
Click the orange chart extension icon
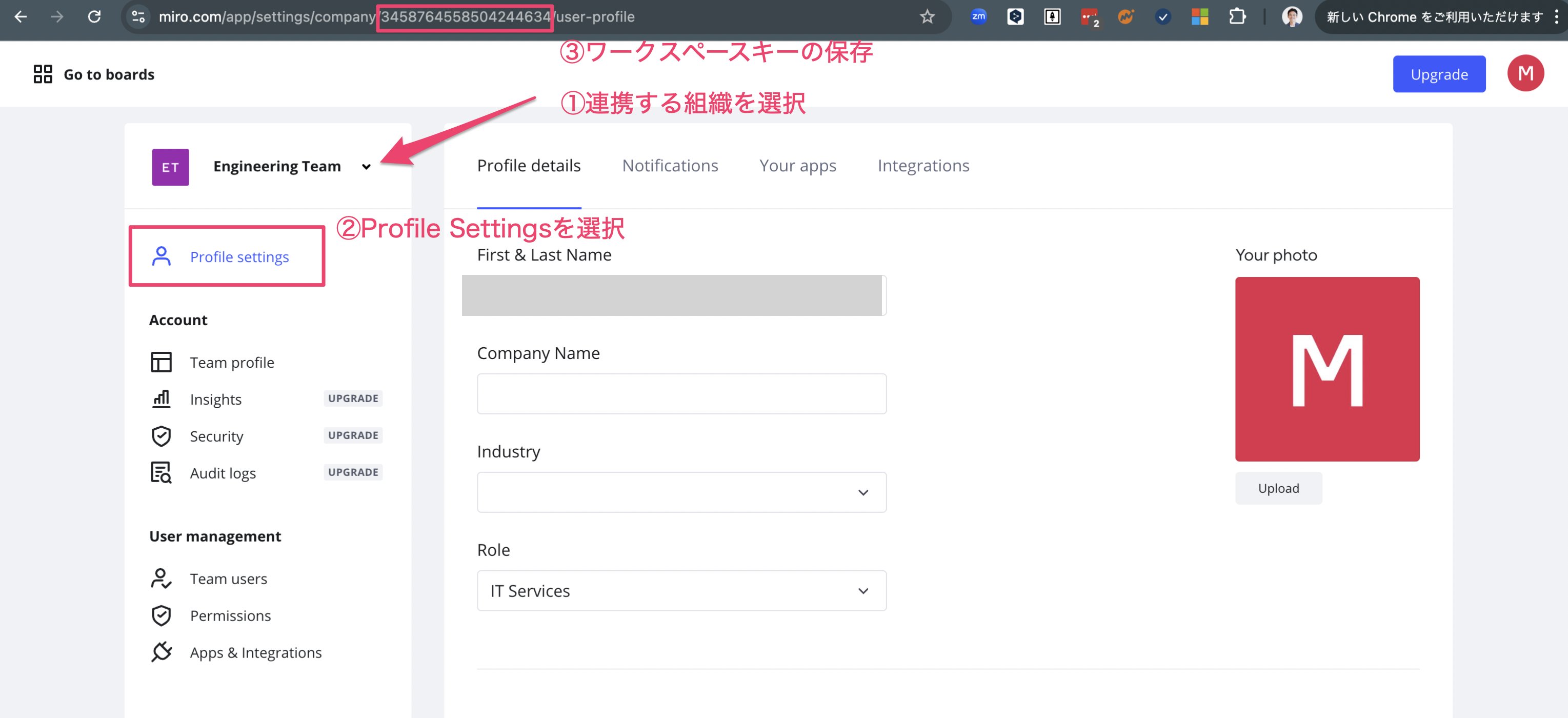[x=1126, y=16]
